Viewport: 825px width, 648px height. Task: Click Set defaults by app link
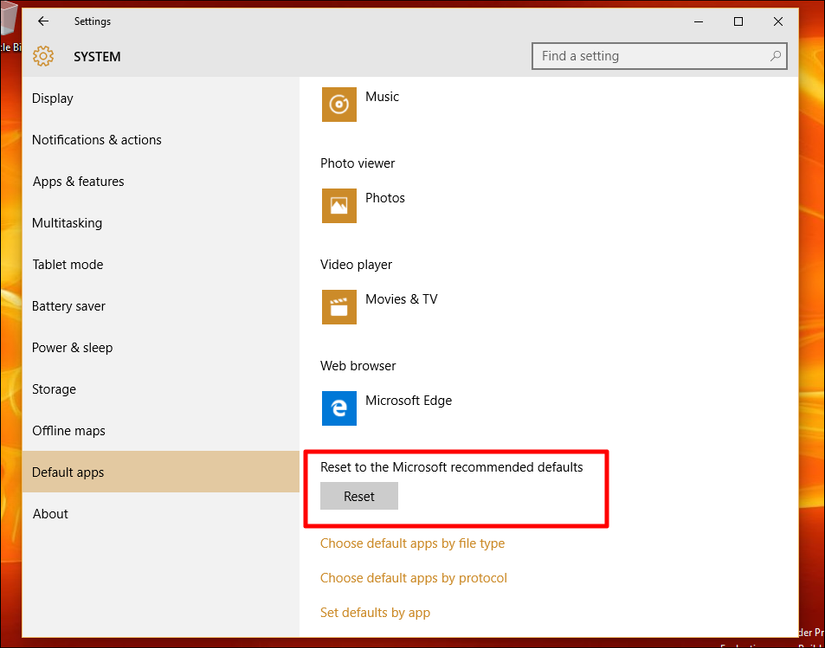[x=375, y=612]
